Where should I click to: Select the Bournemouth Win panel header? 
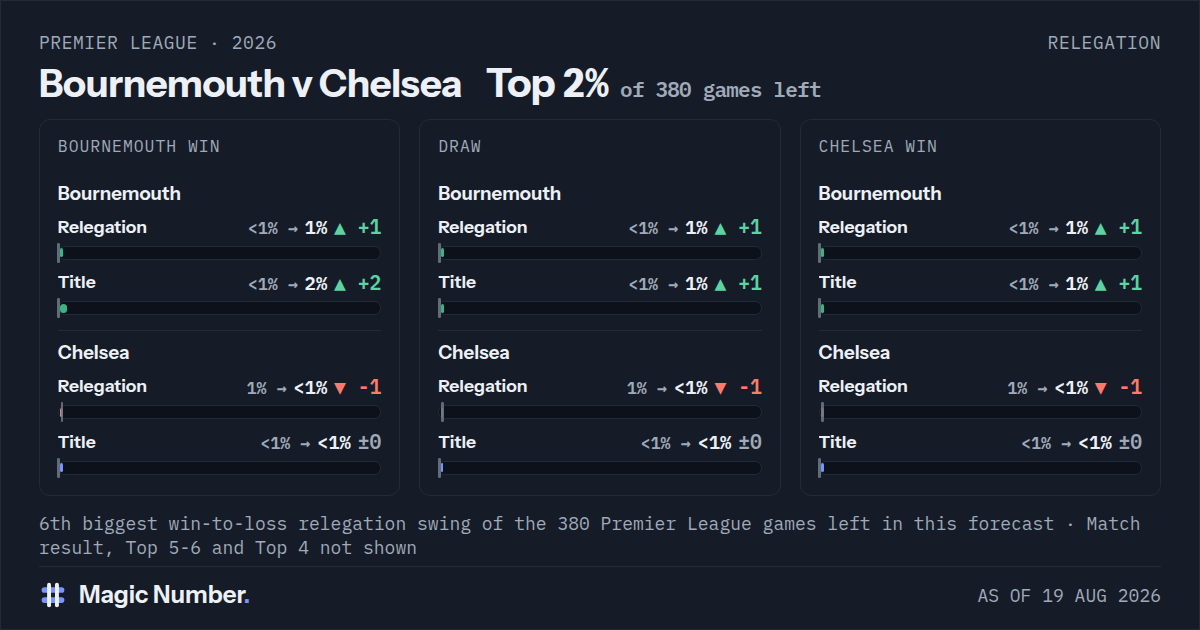click(139, 146)
